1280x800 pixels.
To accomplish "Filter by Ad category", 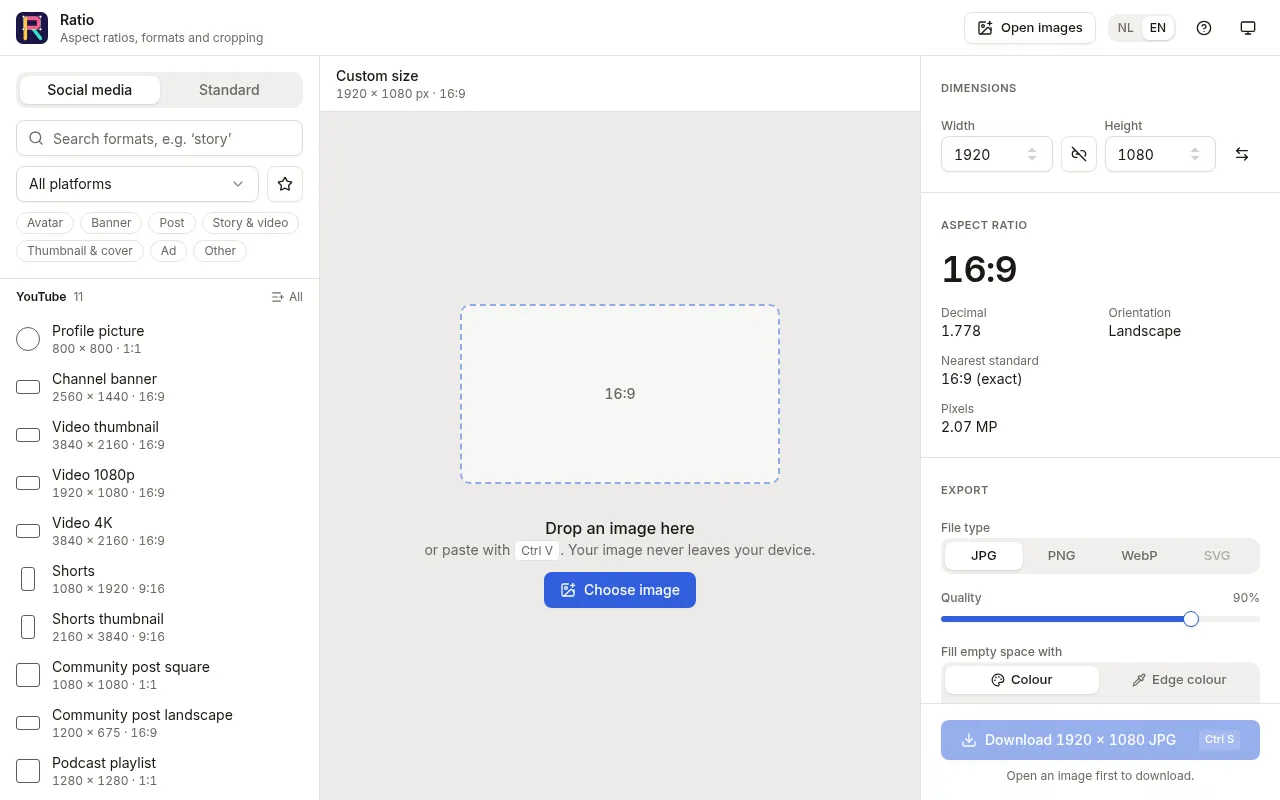I will click(x=169, y=251).
